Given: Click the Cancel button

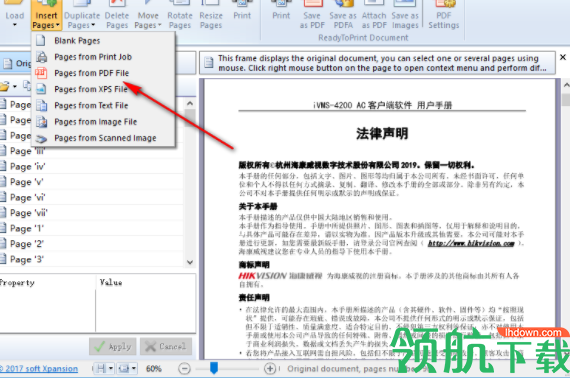Looking at the screenshot, I should click(x=166, y=347).
